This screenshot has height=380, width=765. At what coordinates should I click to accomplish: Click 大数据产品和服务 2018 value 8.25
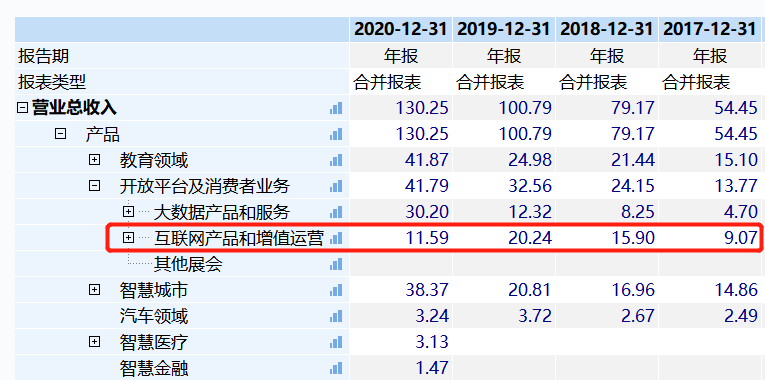pyautogui.click(x=638, y=212)
